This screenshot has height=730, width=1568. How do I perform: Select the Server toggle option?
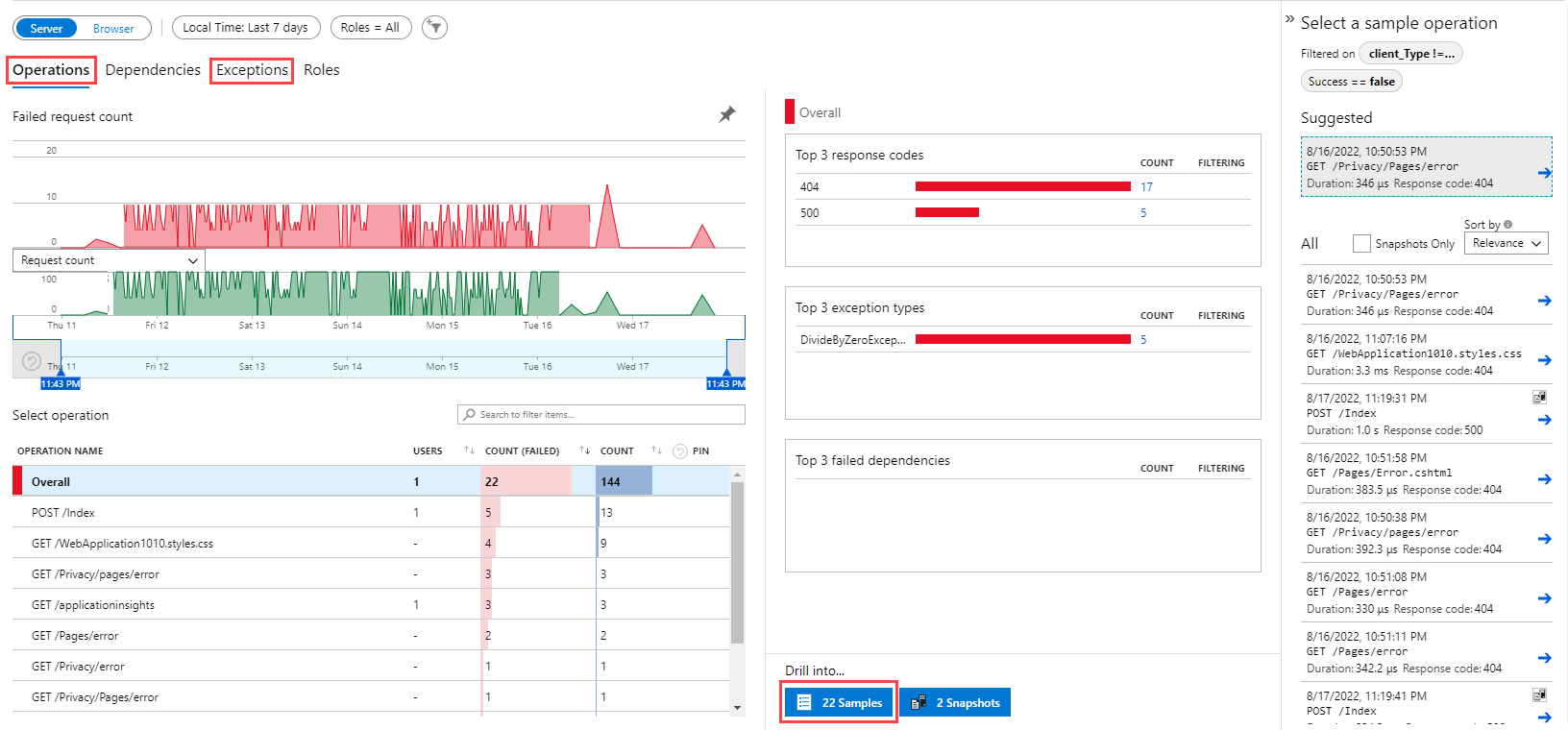46,29
